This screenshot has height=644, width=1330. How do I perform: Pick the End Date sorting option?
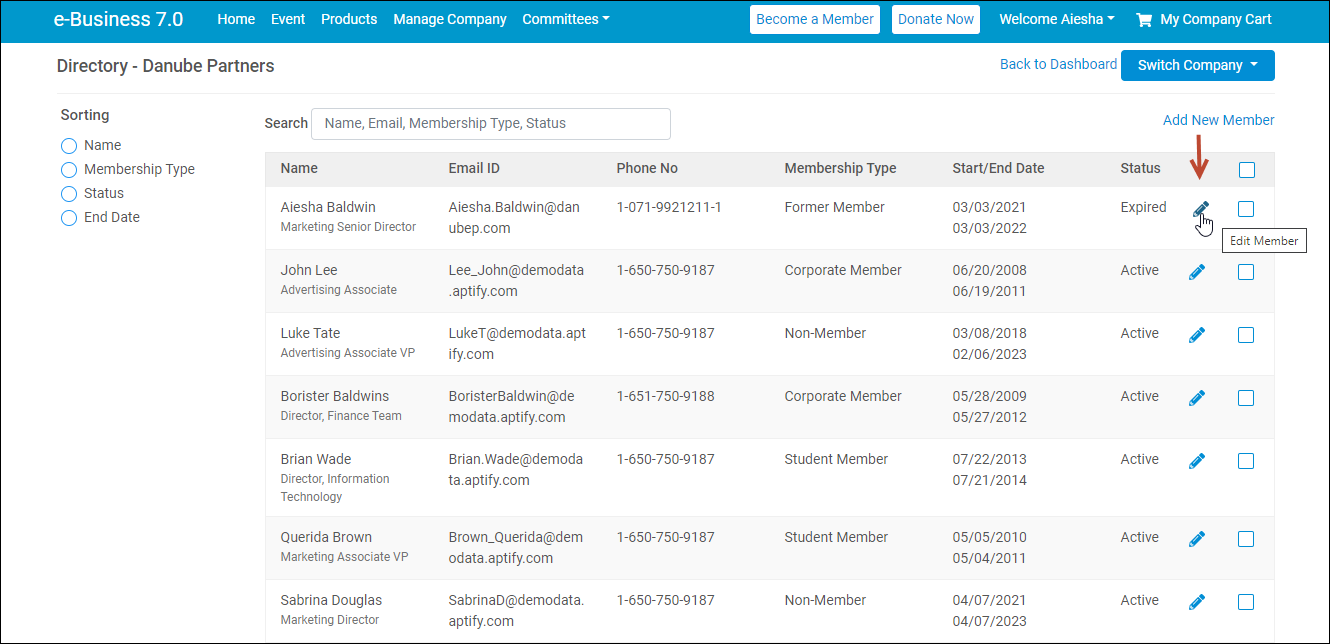click(x=69, y=218)
